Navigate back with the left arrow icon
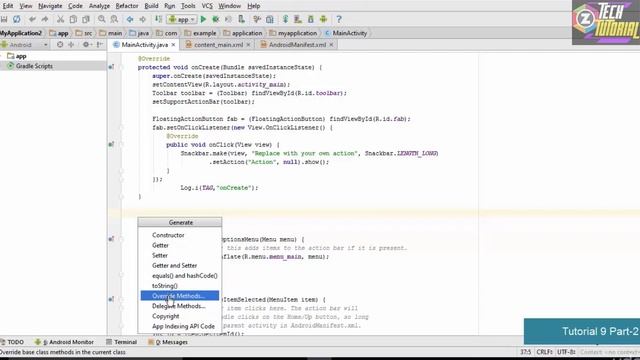This screenshot has width=640, height=360. [x=130, y=19]
